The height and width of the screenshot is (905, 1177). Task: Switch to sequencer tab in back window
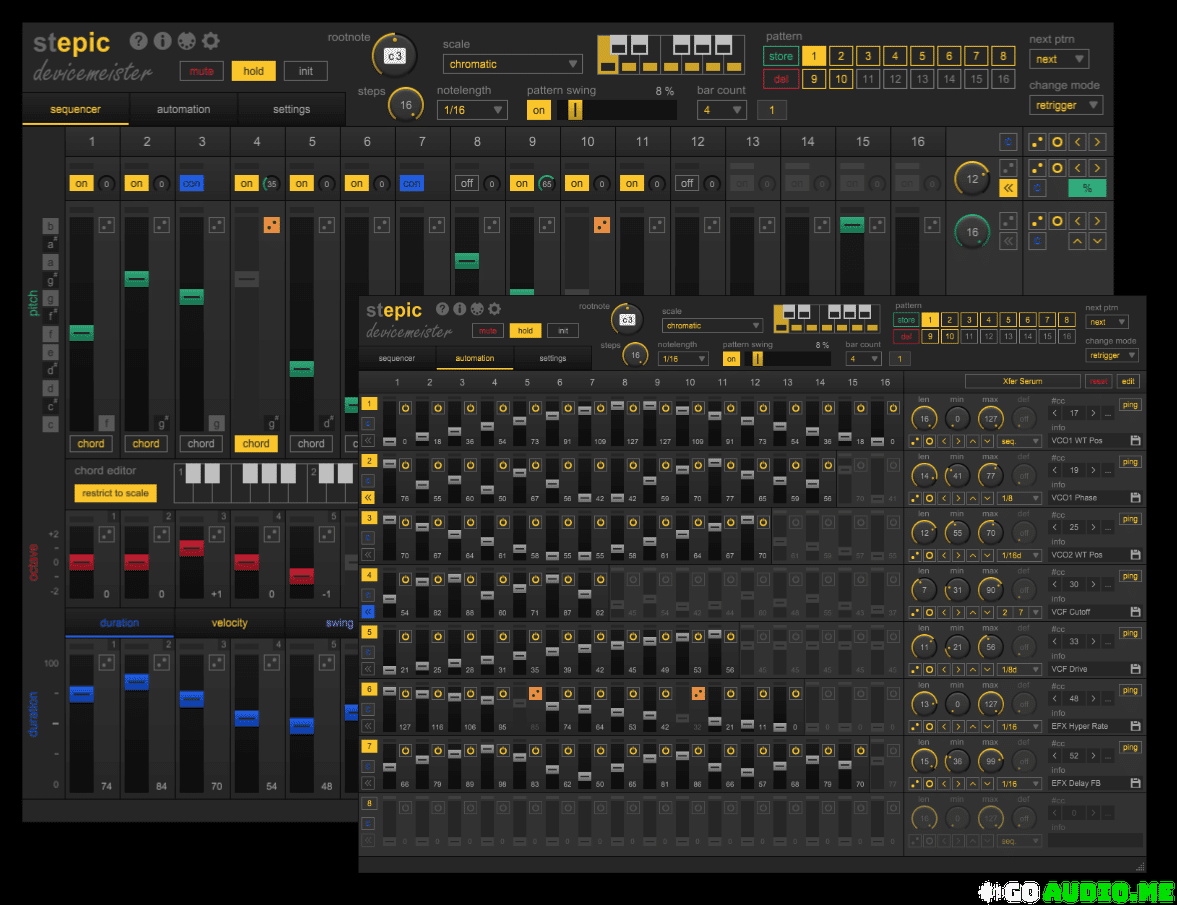[75, 110]
